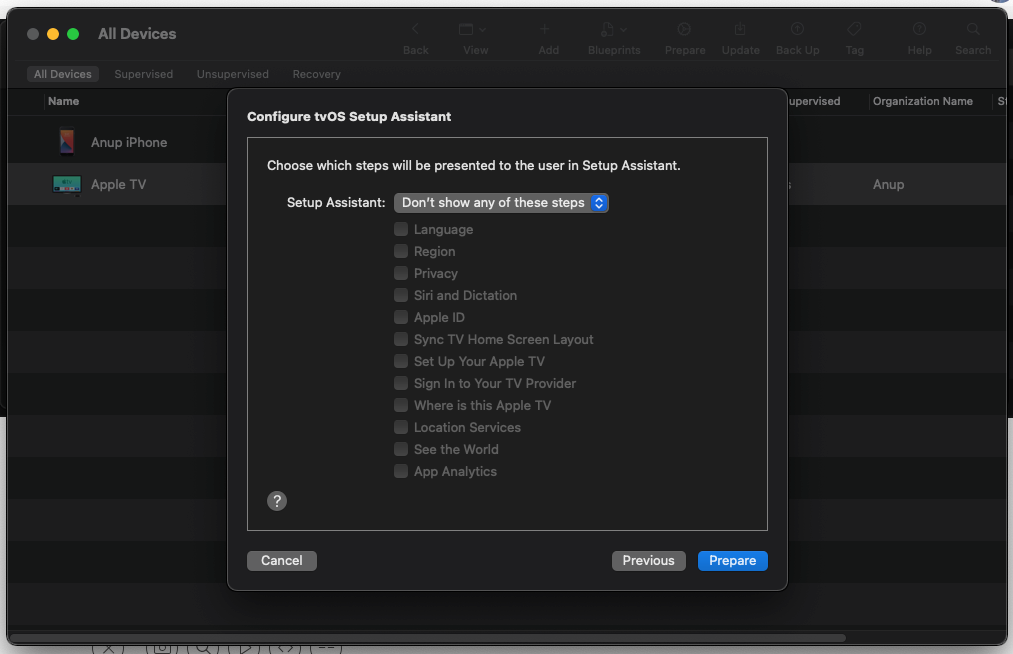
Task: Click the Add toolbar icon
Action: [x=545, y=30]
